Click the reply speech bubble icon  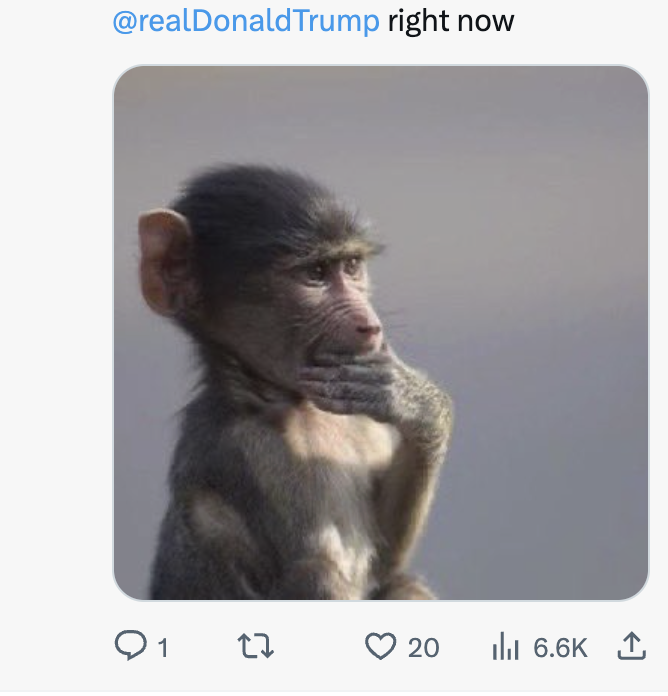(131, 646)
